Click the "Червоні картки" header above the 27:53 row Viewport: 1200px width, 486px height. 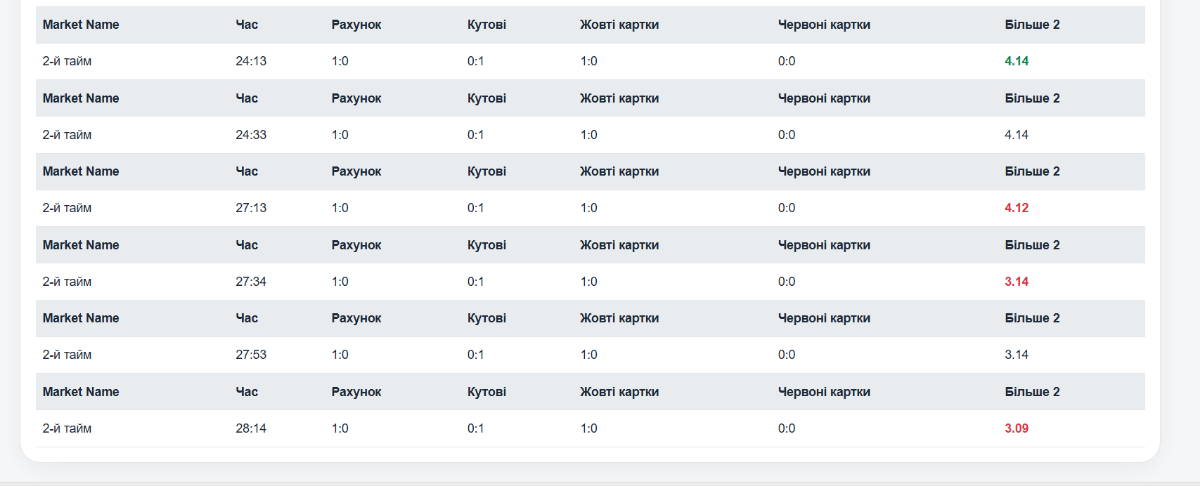tap(824, 318)
